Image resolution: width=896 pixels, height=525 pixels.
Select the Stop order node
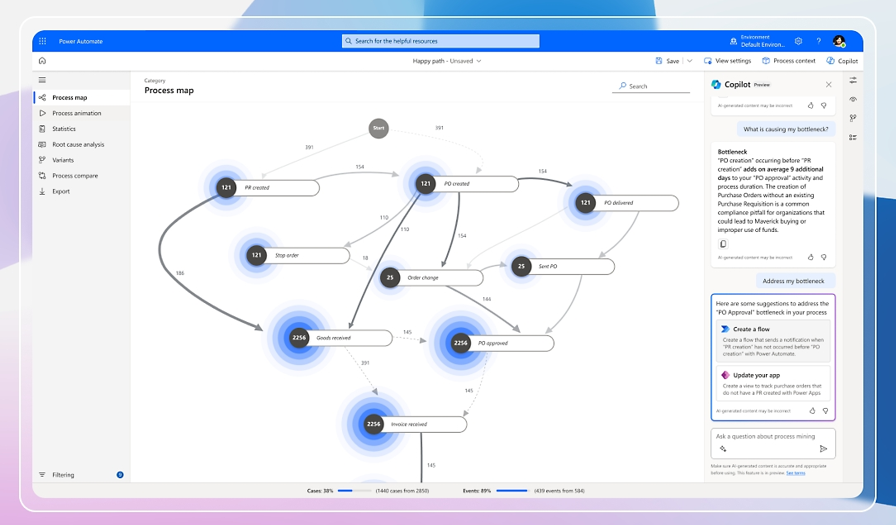click(298, 255)
